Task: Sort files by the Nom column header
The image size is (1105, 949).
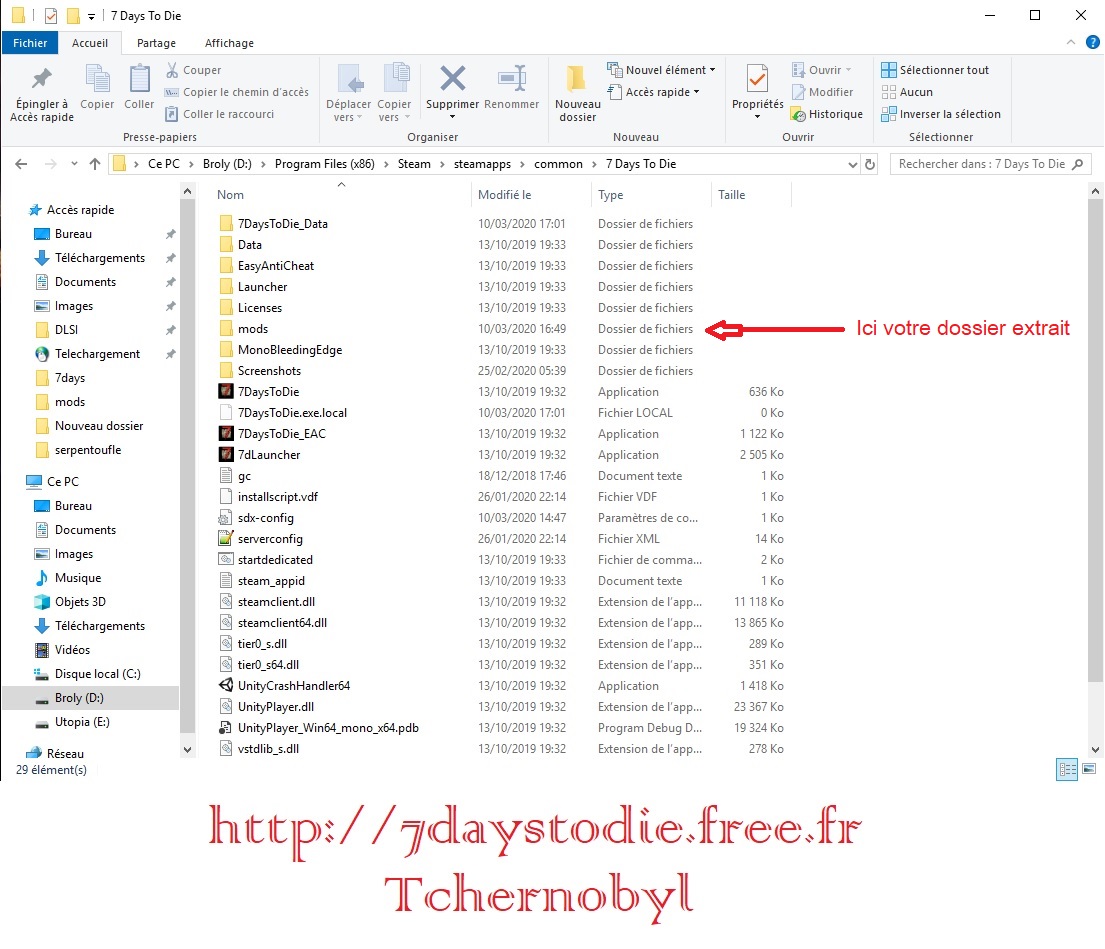Action: [x=230, y=195]
